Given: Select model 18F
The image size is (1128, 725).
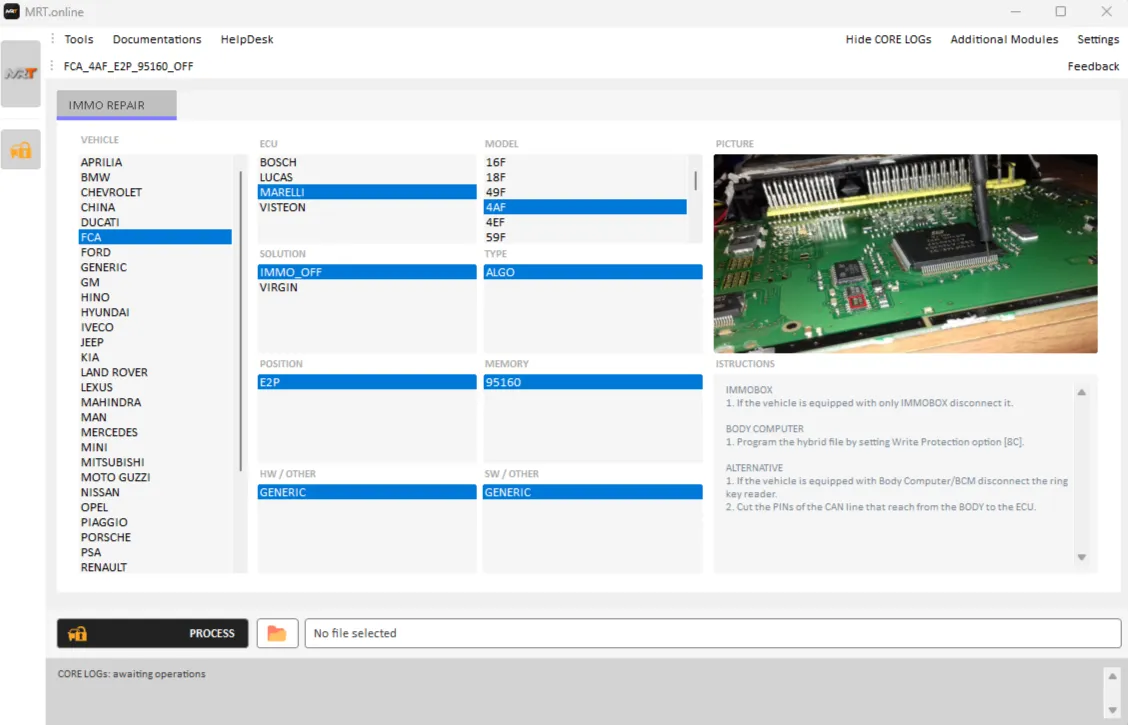Looking at the screenshot, I should (585, 178).
